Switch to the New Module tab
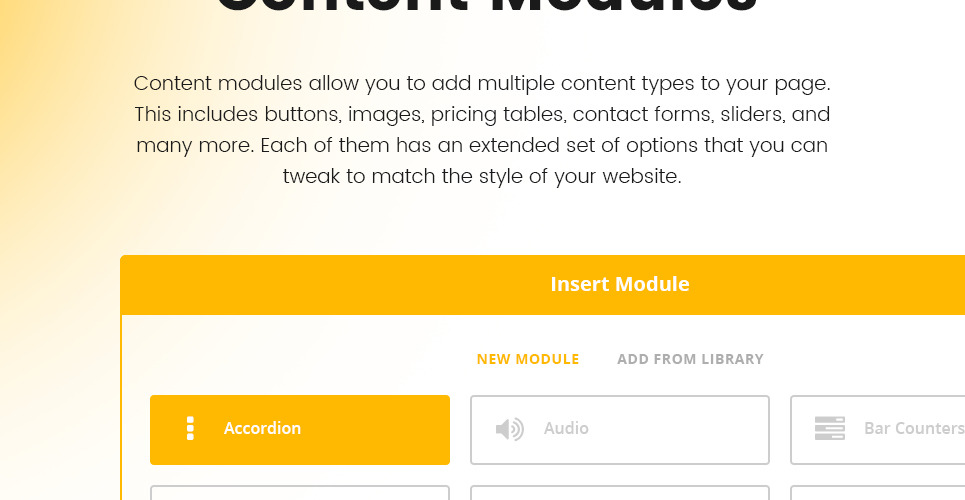The height and width of the screenshot is (500, 965). point(528,359)
